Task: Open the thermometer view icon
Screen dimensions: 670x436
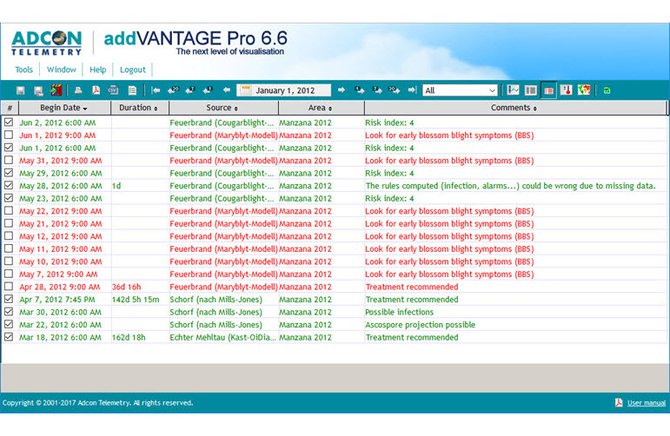Action: [566, 90]
